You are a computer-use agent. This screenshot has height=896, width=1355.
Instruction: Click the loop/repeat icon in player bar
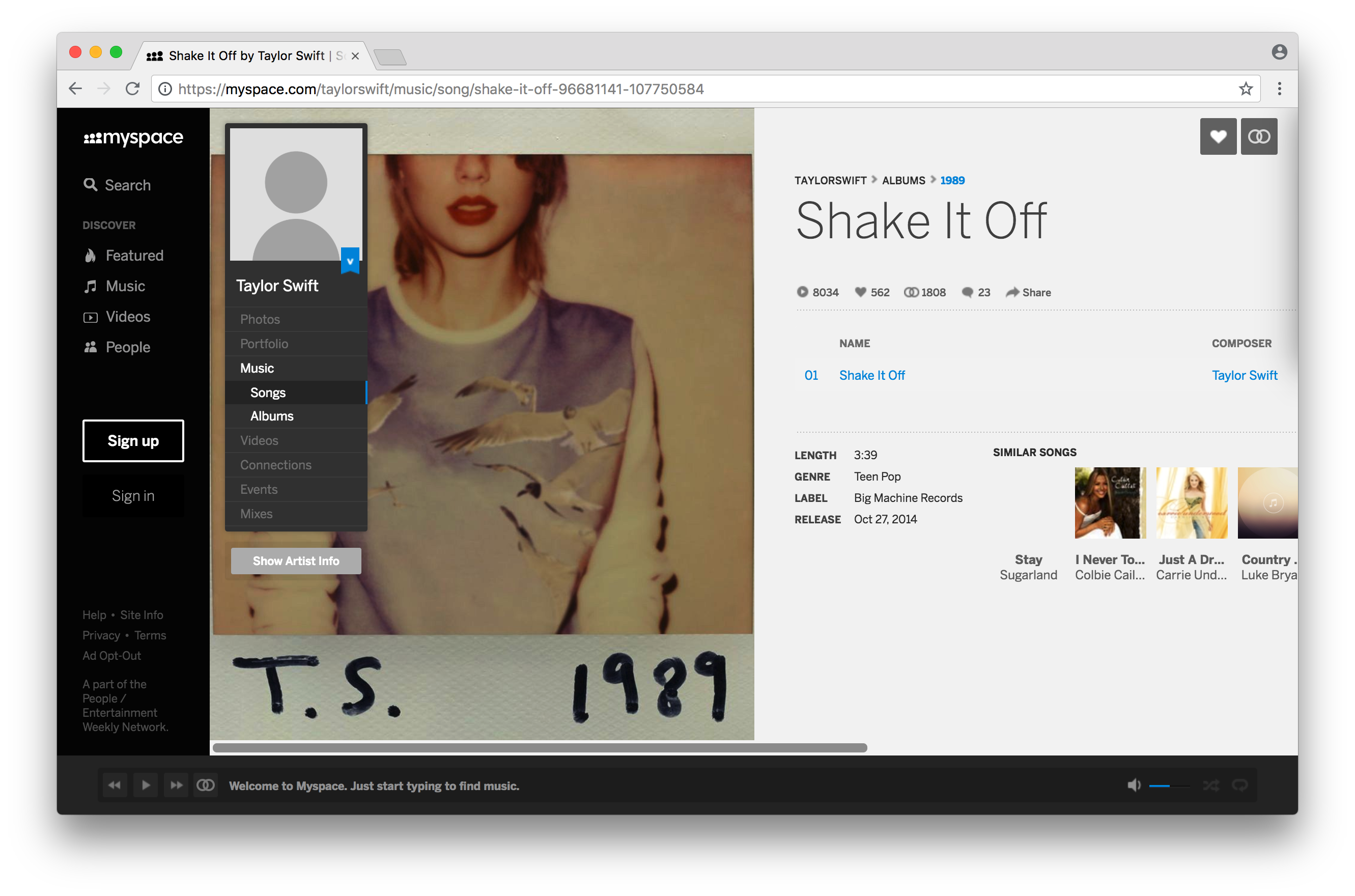[x=1246, y=786]
